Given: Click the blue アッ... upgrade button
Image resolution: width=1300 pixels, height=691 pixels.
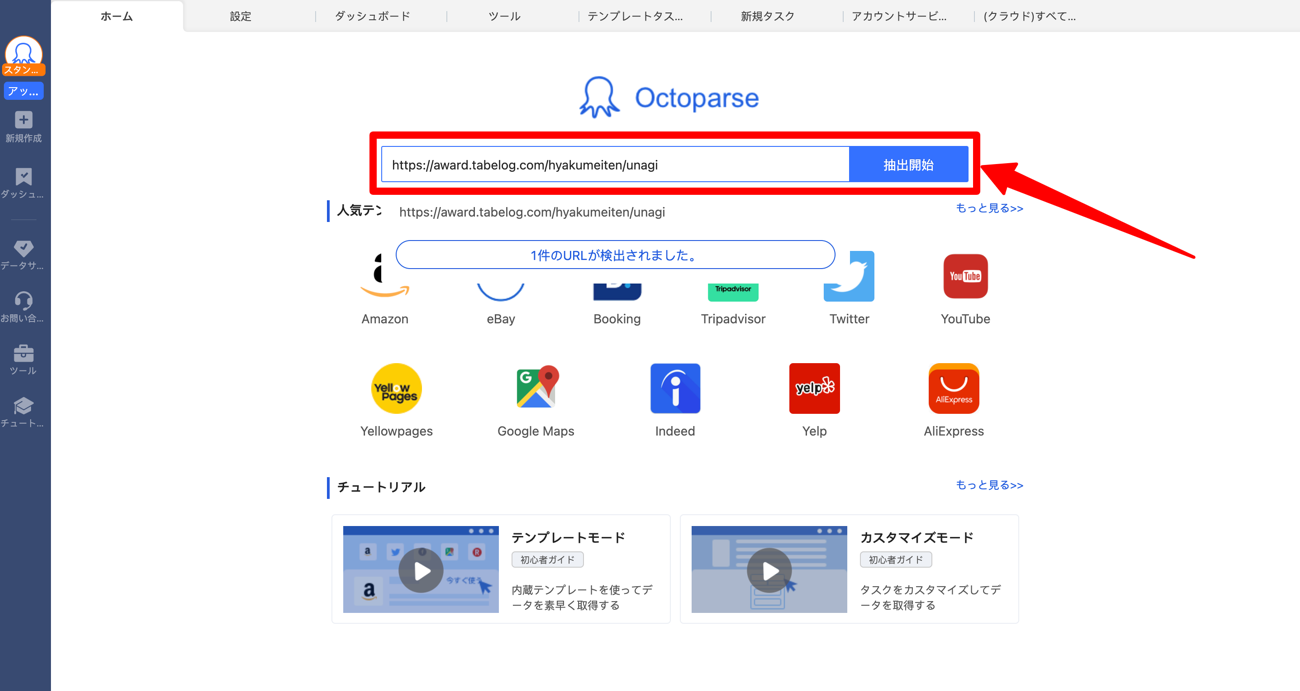Looking at the screenshot, I should (23, 91).
